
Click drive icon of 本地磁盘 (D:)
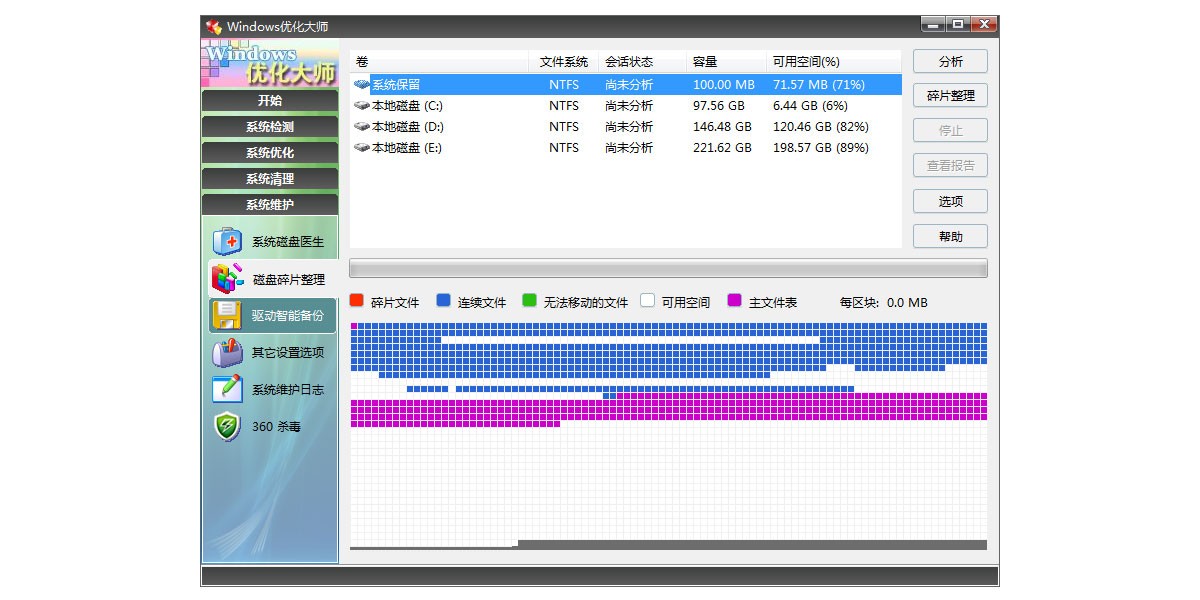point(361,127)
